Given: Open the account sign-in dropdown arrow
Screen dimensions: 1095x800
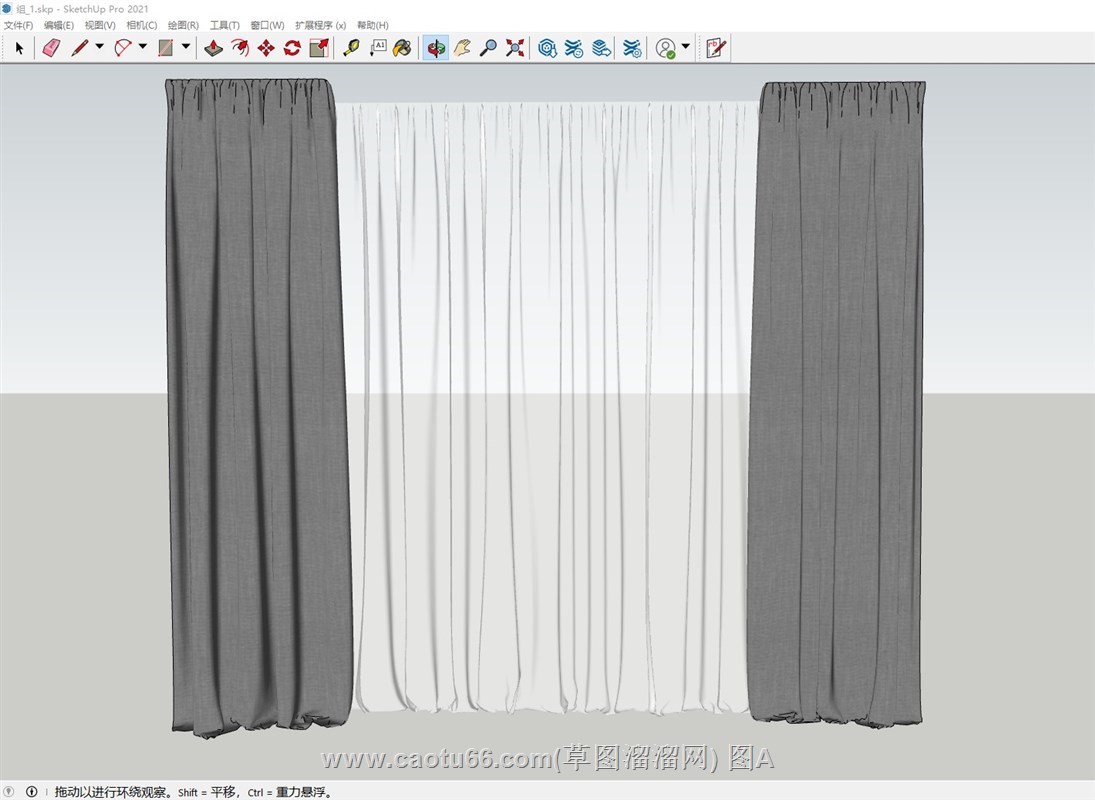Looking at the screenshot, I should [x=685, y=47].
